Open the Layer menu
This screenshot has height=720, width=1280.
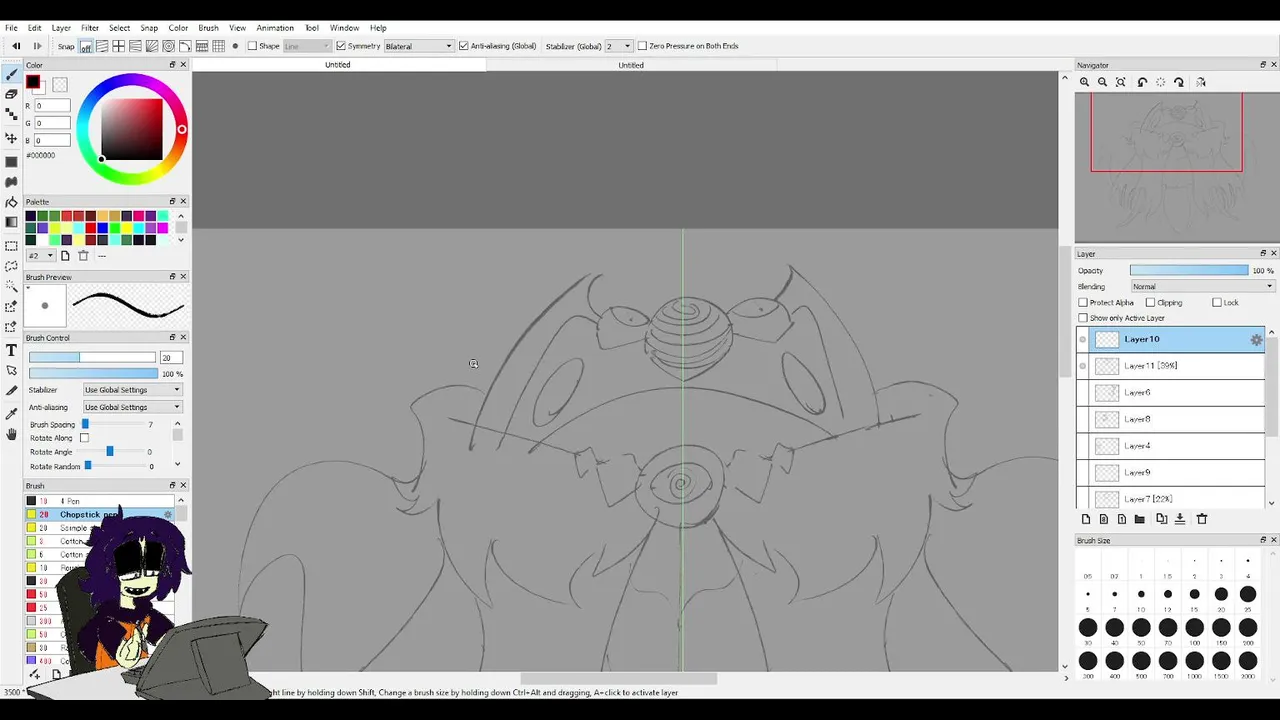61,28
